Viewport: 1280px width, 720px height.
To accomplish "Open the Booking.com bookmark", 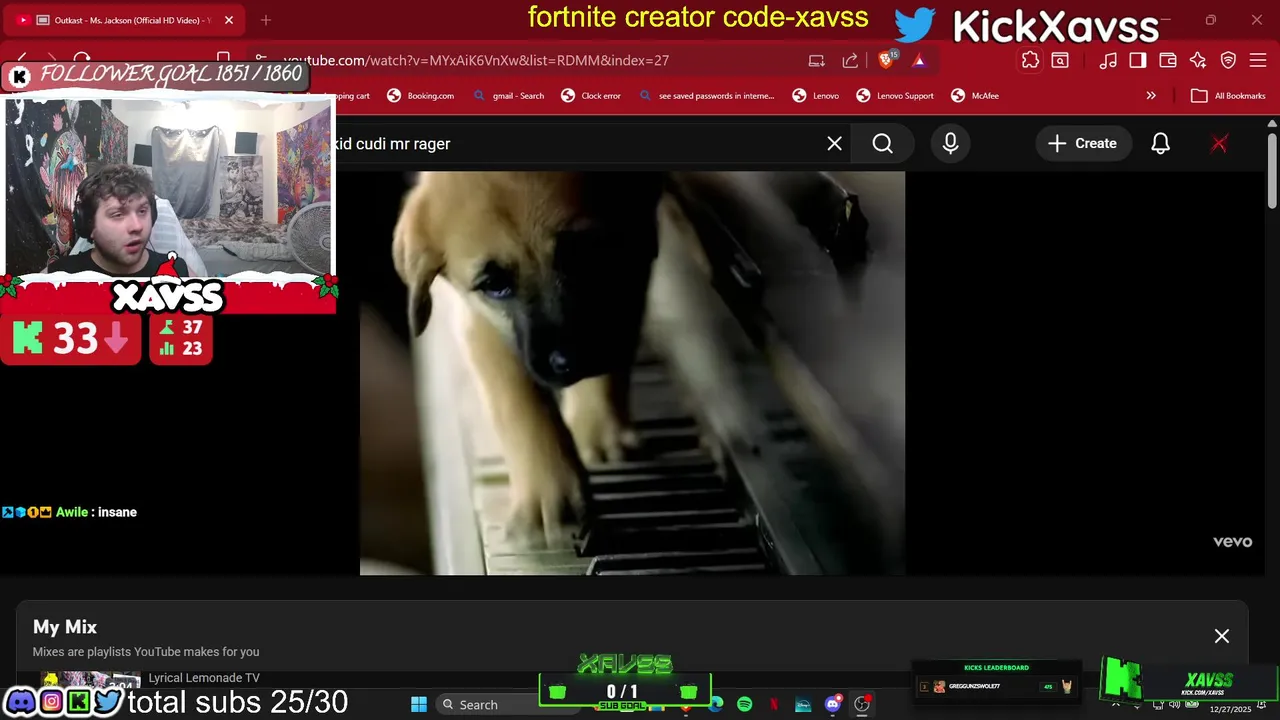I will coord(421,96).
